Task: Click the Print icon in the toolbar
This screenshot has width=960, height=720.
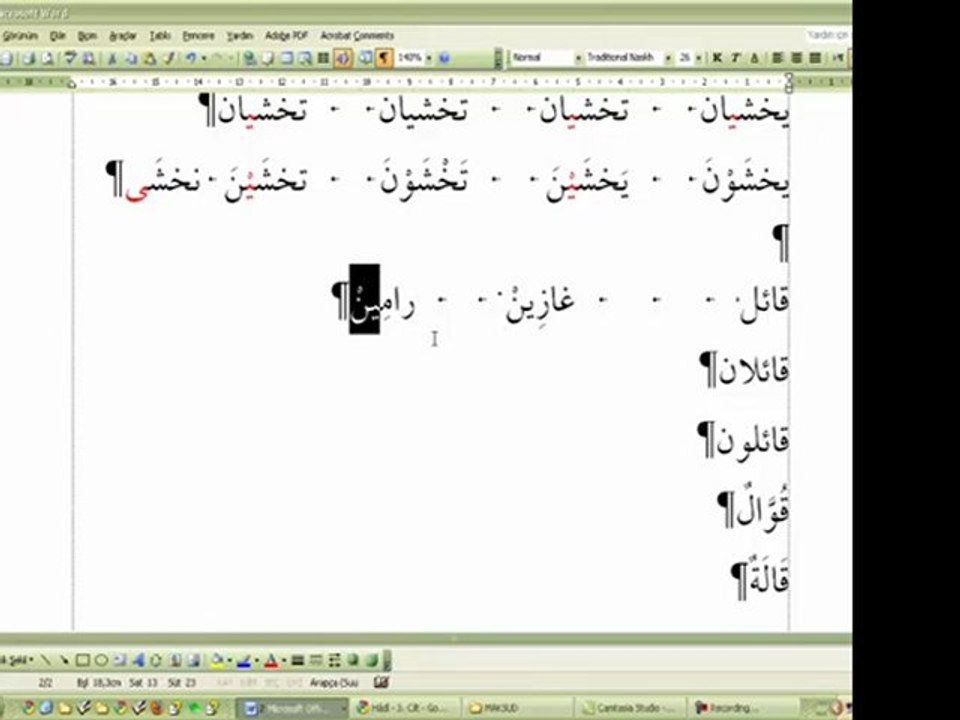Action: (x=28, y=58)
